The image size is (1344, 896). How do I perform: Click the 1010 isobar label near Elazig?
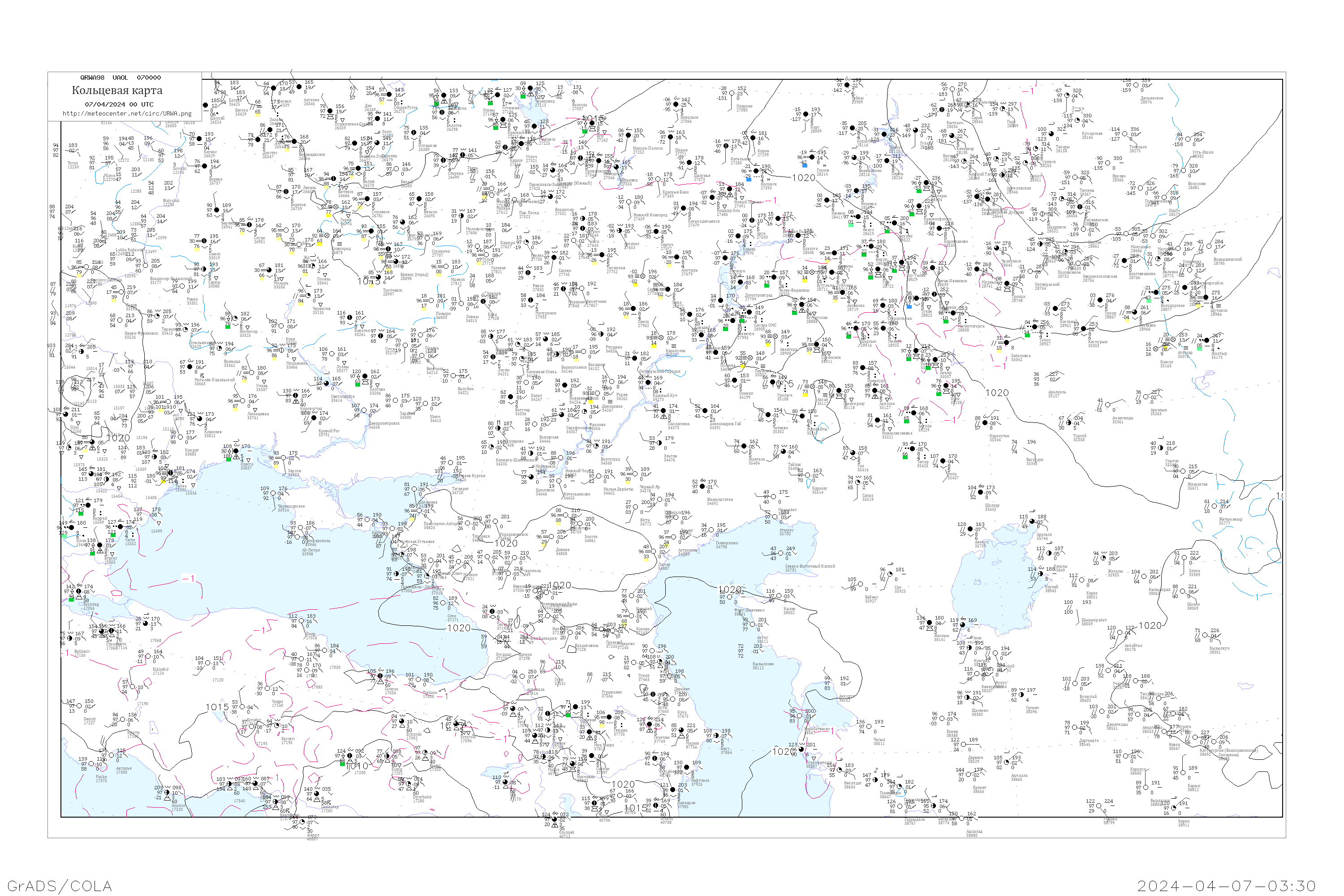(x=357, y=766)
